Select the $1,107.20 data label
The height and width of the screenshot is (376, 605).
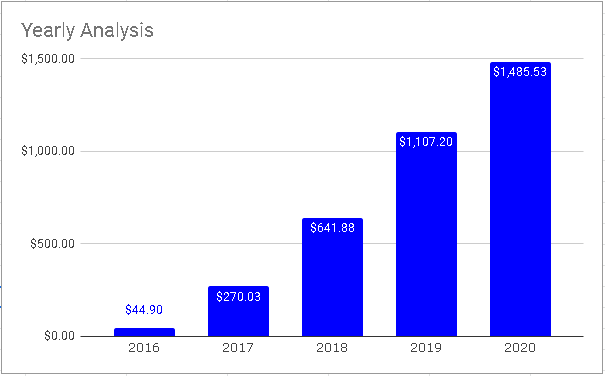pos(426,142)
